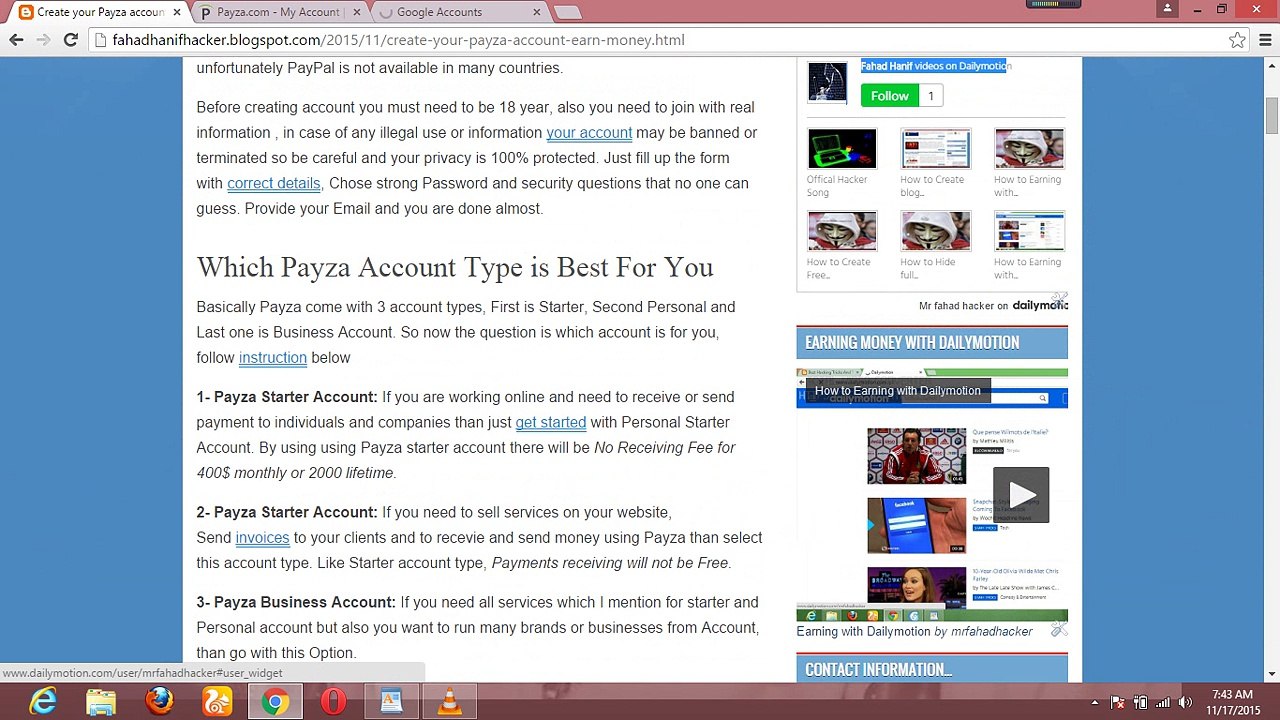Show hidden system tray icons

pos(1095,703)
